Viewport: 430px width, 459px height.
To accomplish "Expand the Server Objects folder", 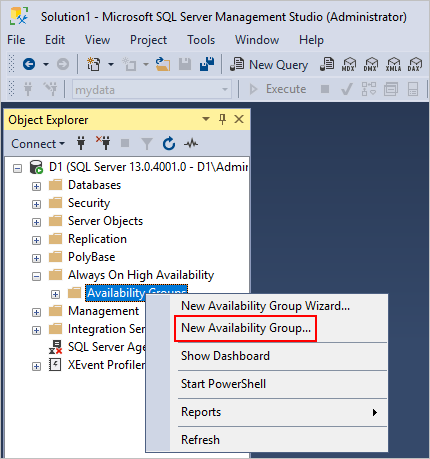I will 36,222.
